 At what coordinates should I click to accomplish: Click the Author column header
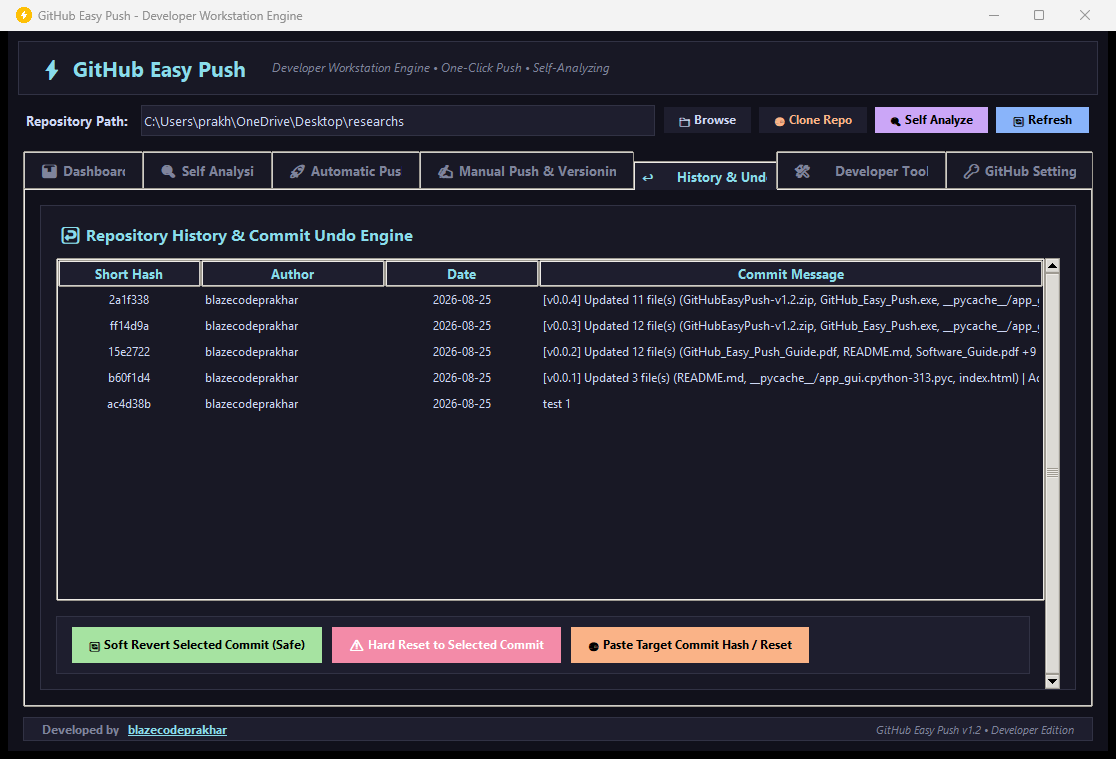(x=293, y=274)
